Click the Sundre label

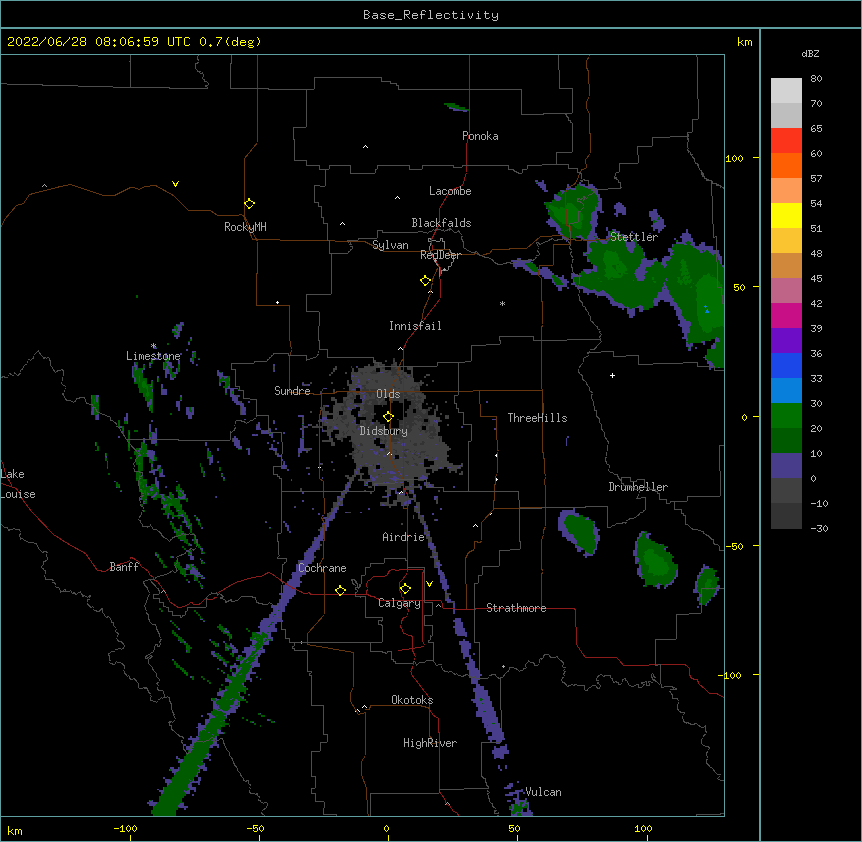point(292,391)
